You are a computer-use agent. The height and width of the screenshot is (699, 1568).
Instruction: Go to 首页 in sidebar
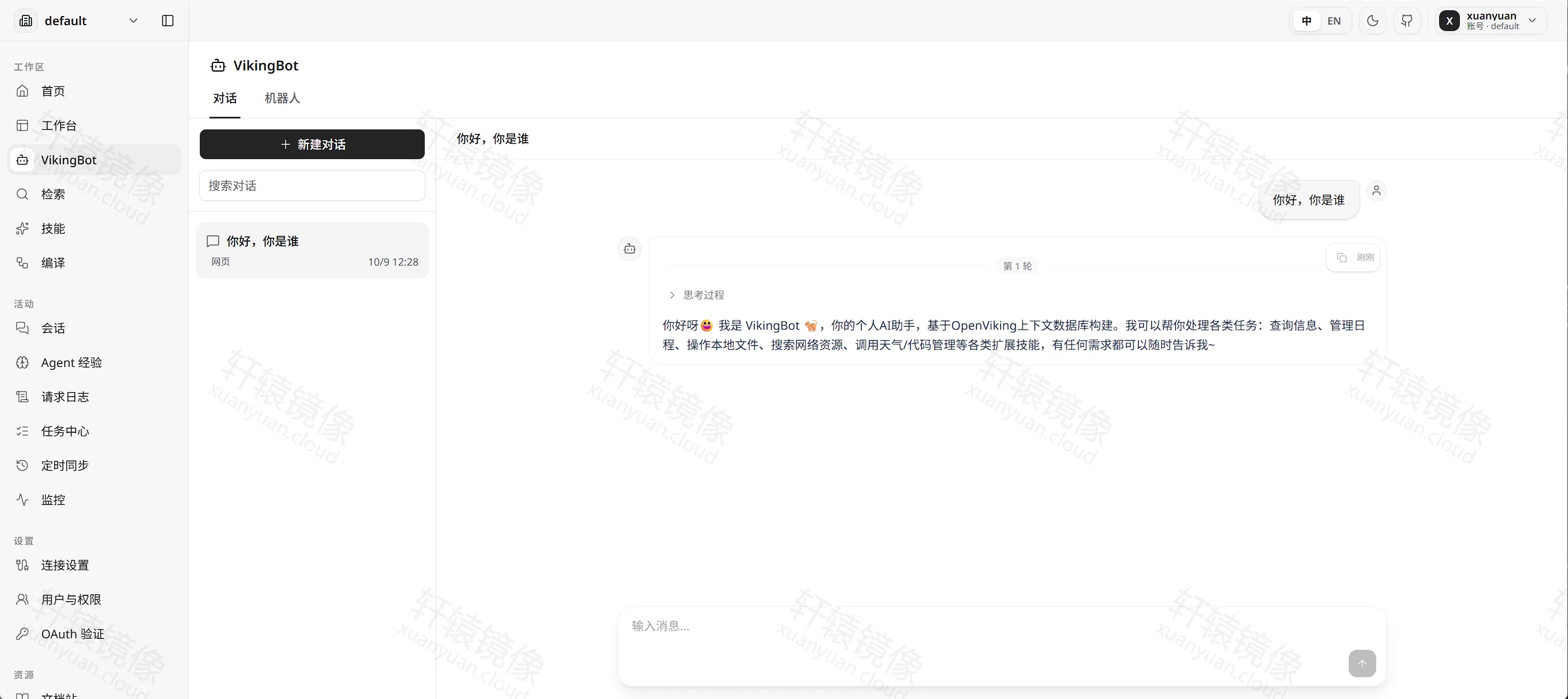[94, 92]
